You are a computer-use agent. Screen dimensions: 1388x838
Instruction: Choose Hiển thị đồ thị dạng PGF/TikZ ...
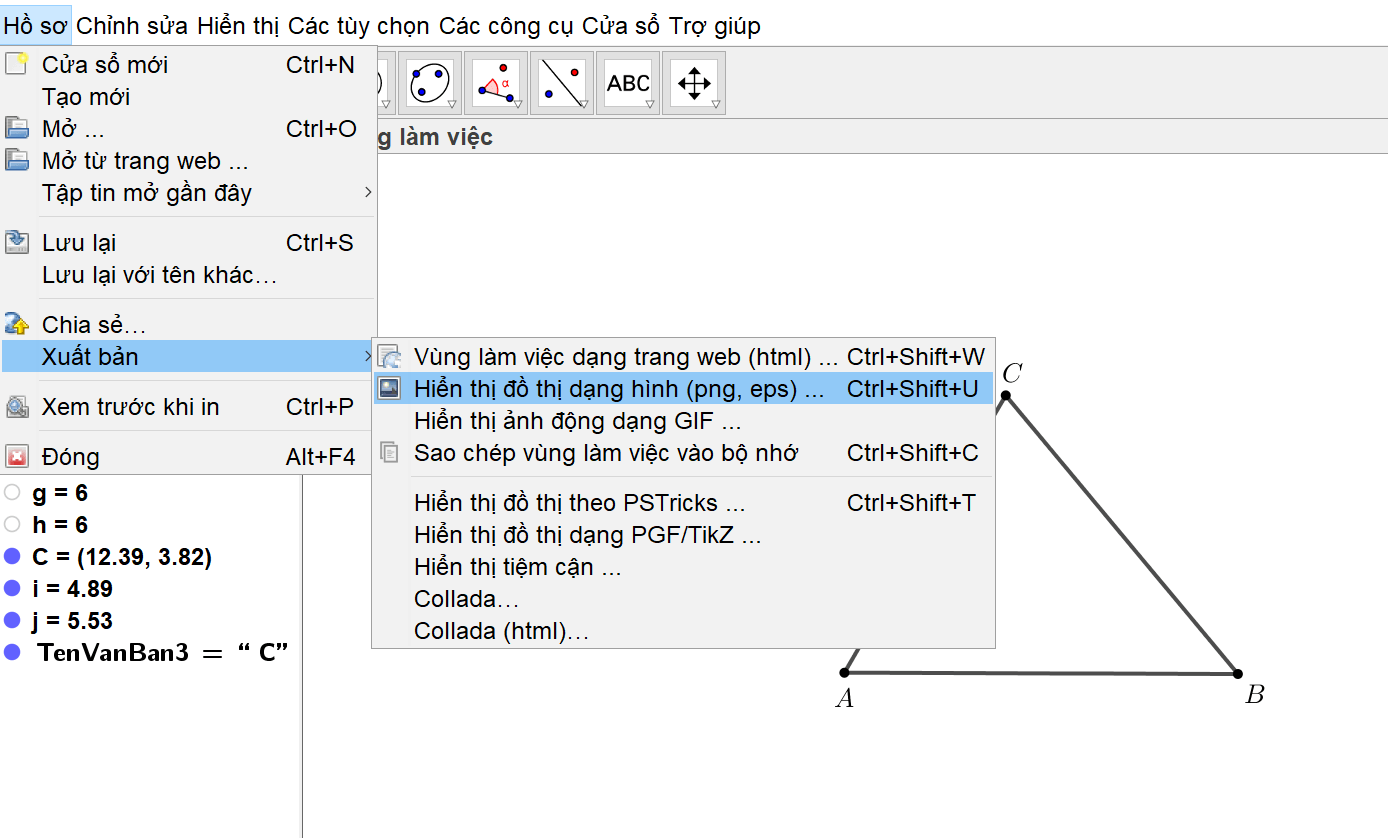pyautogui.click(x=684, y=535)
